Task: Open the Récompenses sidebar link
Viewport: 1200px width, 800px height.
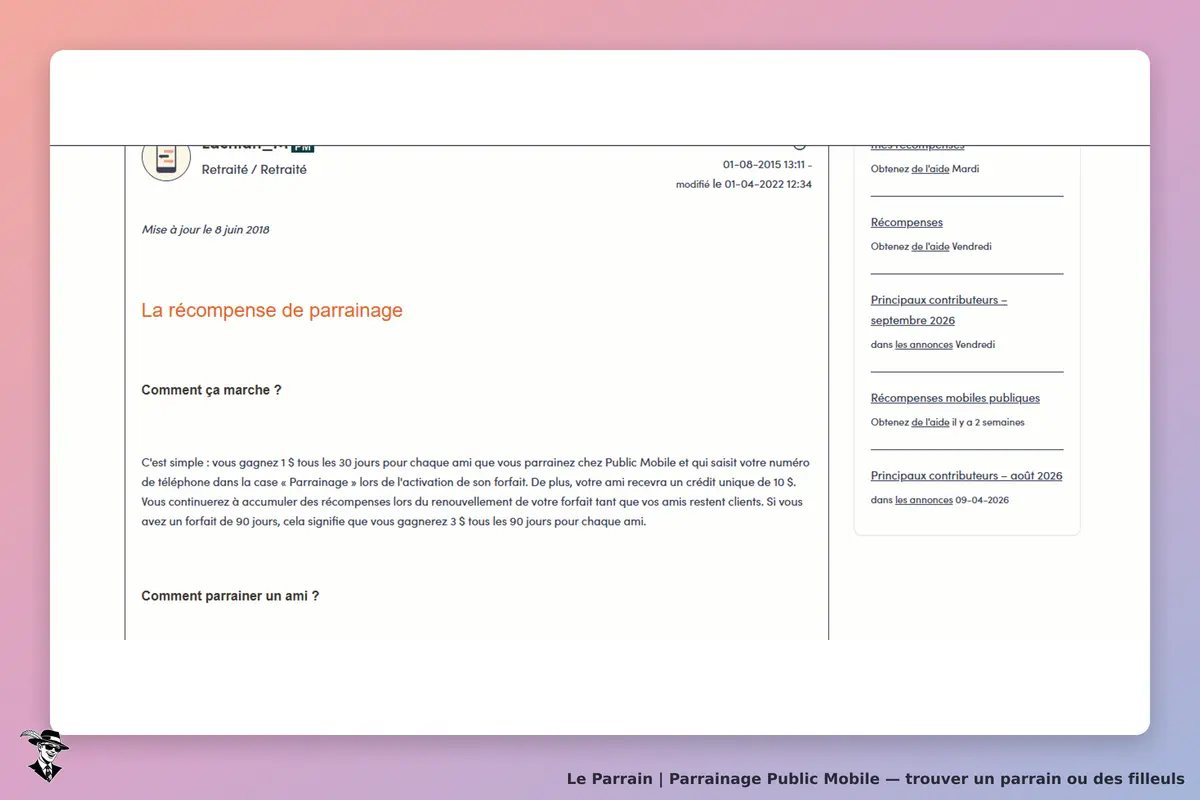Action: (x=906, y=222)
